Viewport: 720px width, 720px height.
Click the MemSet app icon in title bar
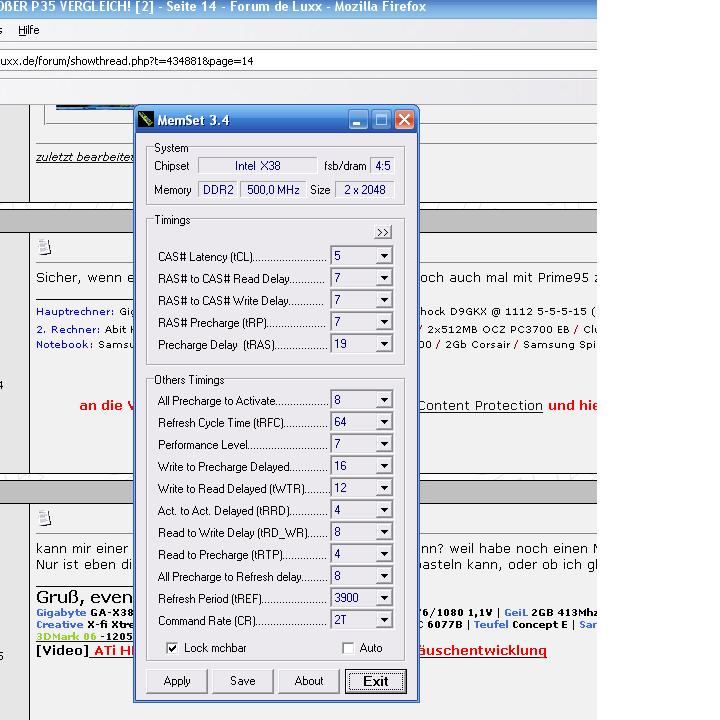tap(146, 119)
